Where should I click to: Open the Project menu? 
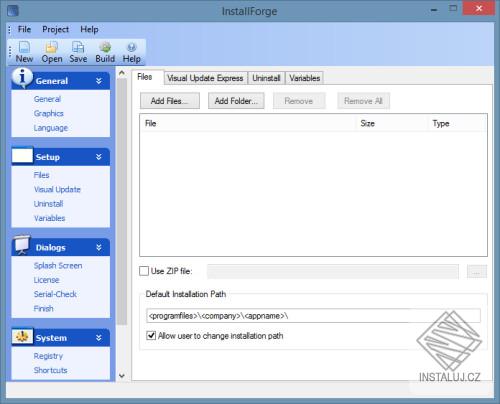pyautogui.click(x=55, y=29)
